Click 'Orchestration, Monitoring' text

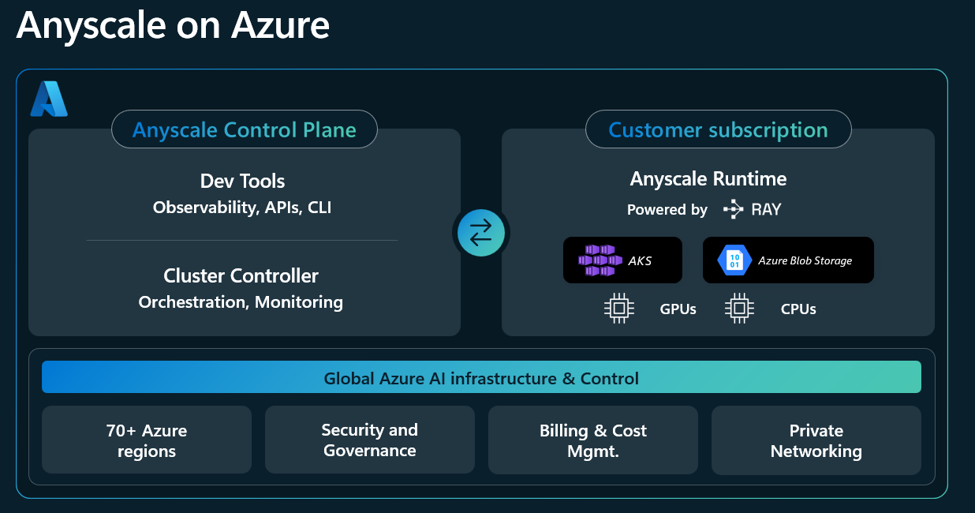[x=241, y=302]
